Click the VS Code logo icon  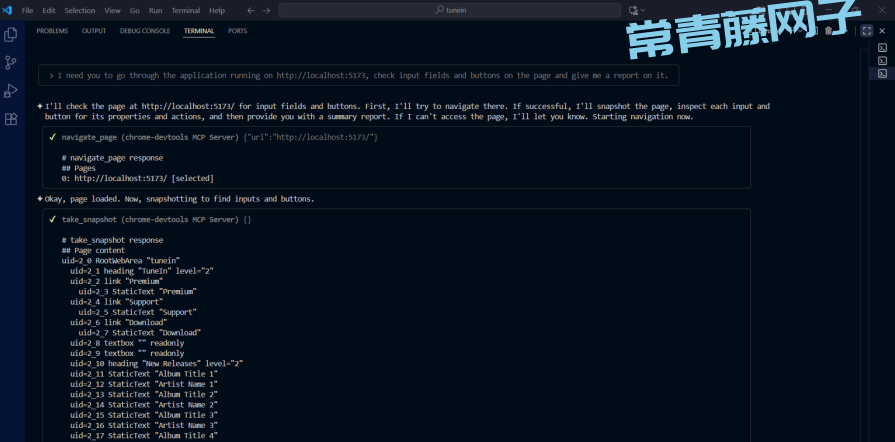[x=7, y=10]
